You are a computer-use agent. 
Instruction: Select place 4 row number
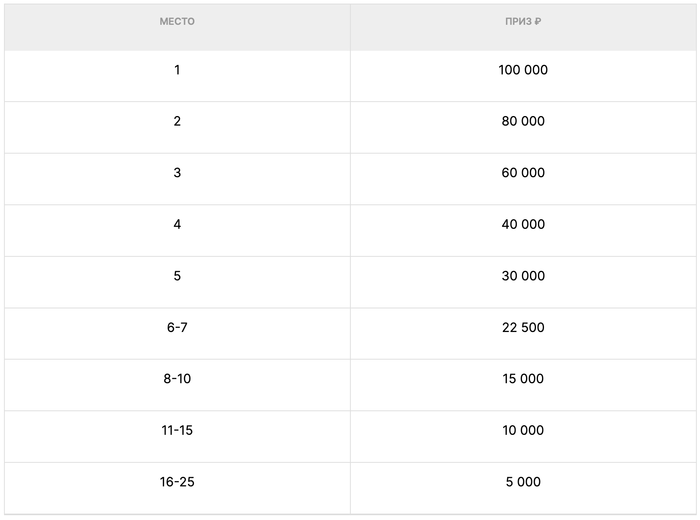[x=177, y=225]
